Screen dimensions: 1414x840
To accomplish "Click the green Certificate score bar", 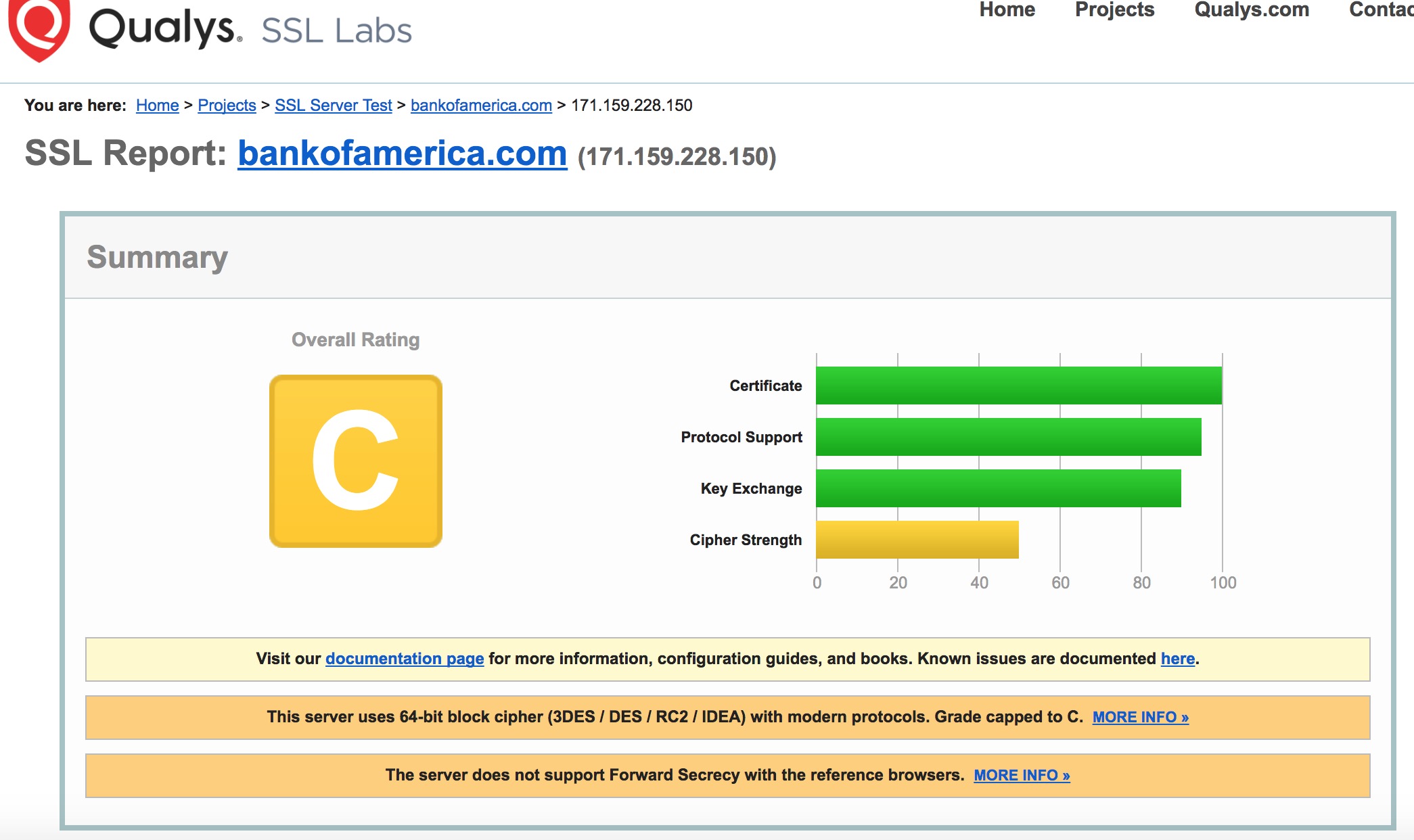I will pyautogui.click(x=1018, y=386).
